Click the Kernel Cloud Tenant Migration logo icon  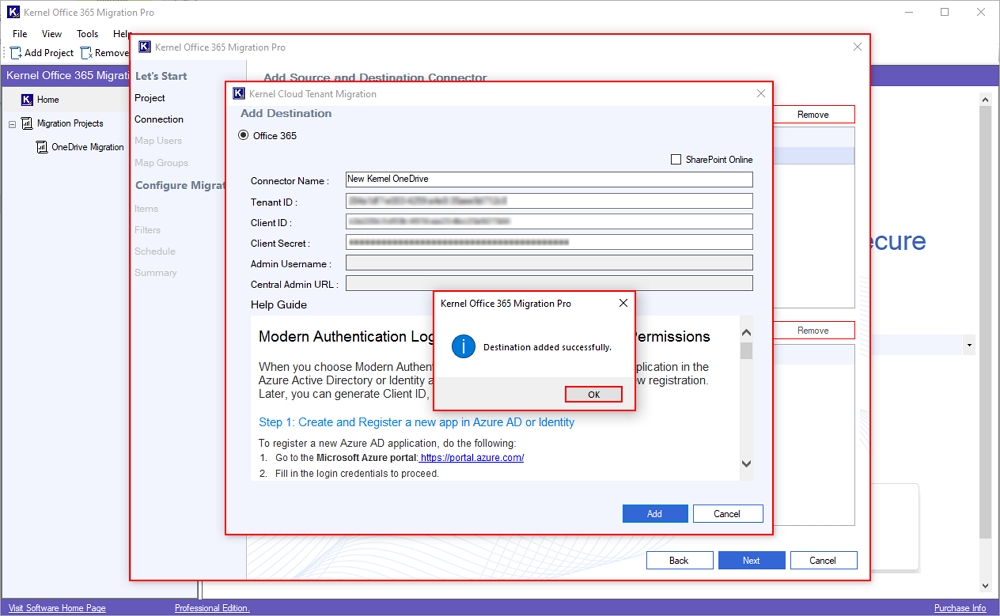tap(239, 94)
